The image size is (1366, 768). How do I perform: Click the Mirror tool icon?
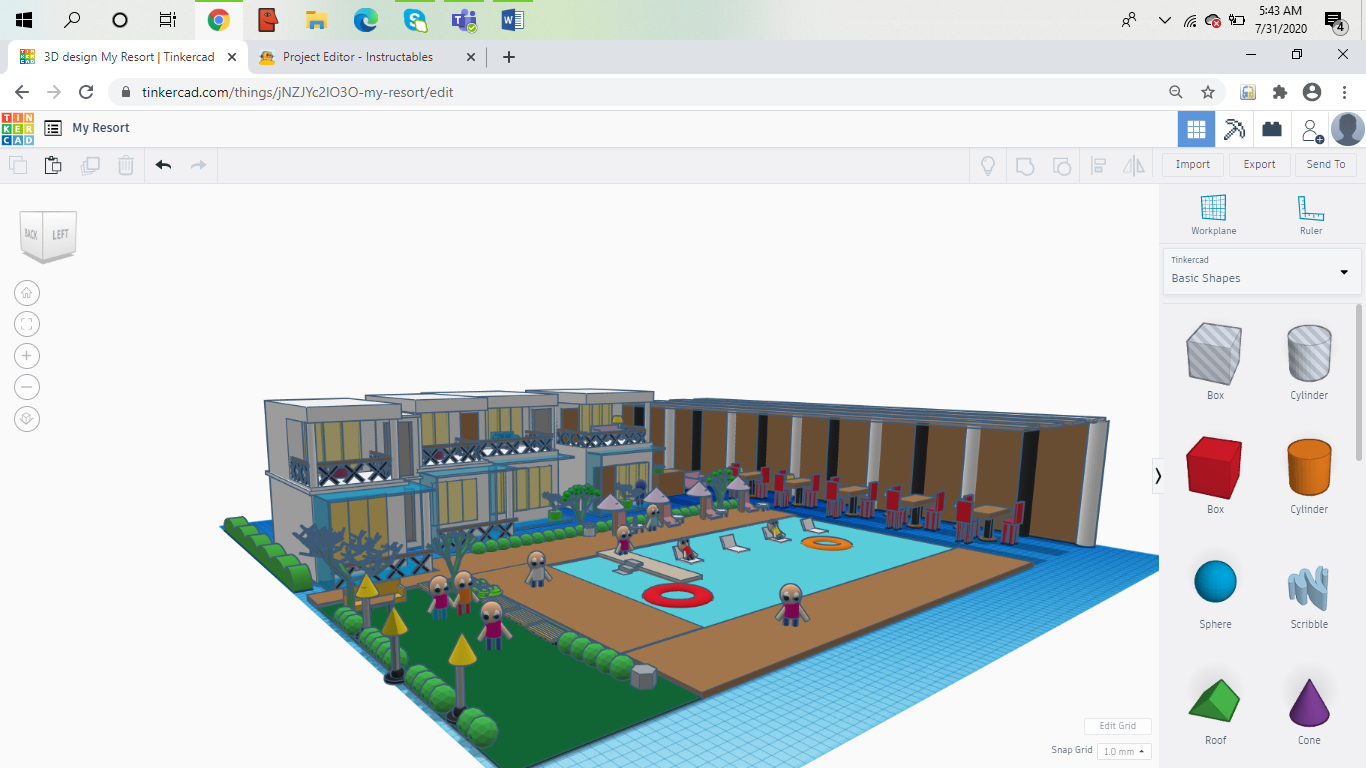[1134, 166]
